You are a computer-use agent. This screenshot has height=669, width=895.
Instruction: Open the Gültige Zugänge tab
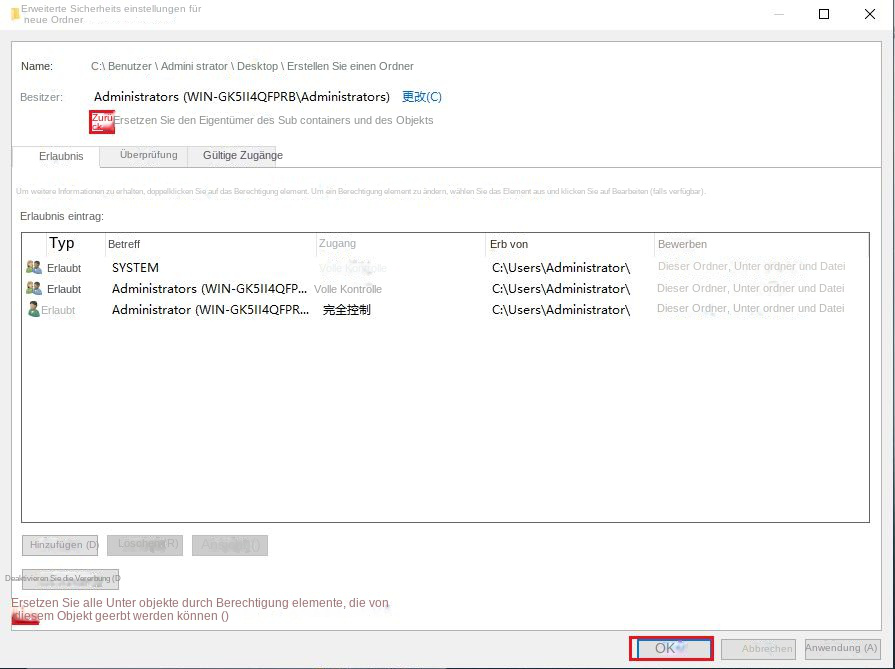[x=242, y=155]
